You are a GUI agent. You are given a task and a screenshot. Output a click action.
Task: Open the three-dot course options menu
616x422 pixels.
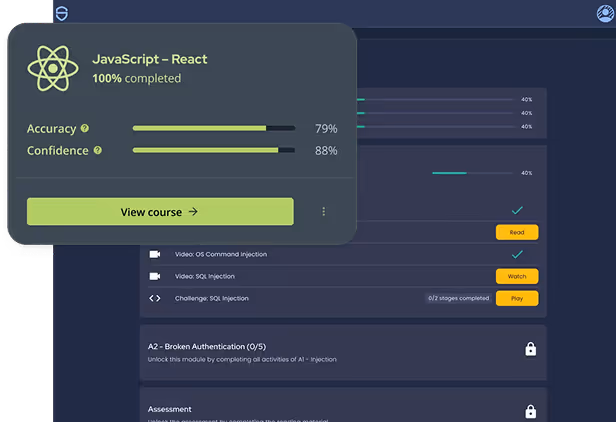[x=323, y=211]
